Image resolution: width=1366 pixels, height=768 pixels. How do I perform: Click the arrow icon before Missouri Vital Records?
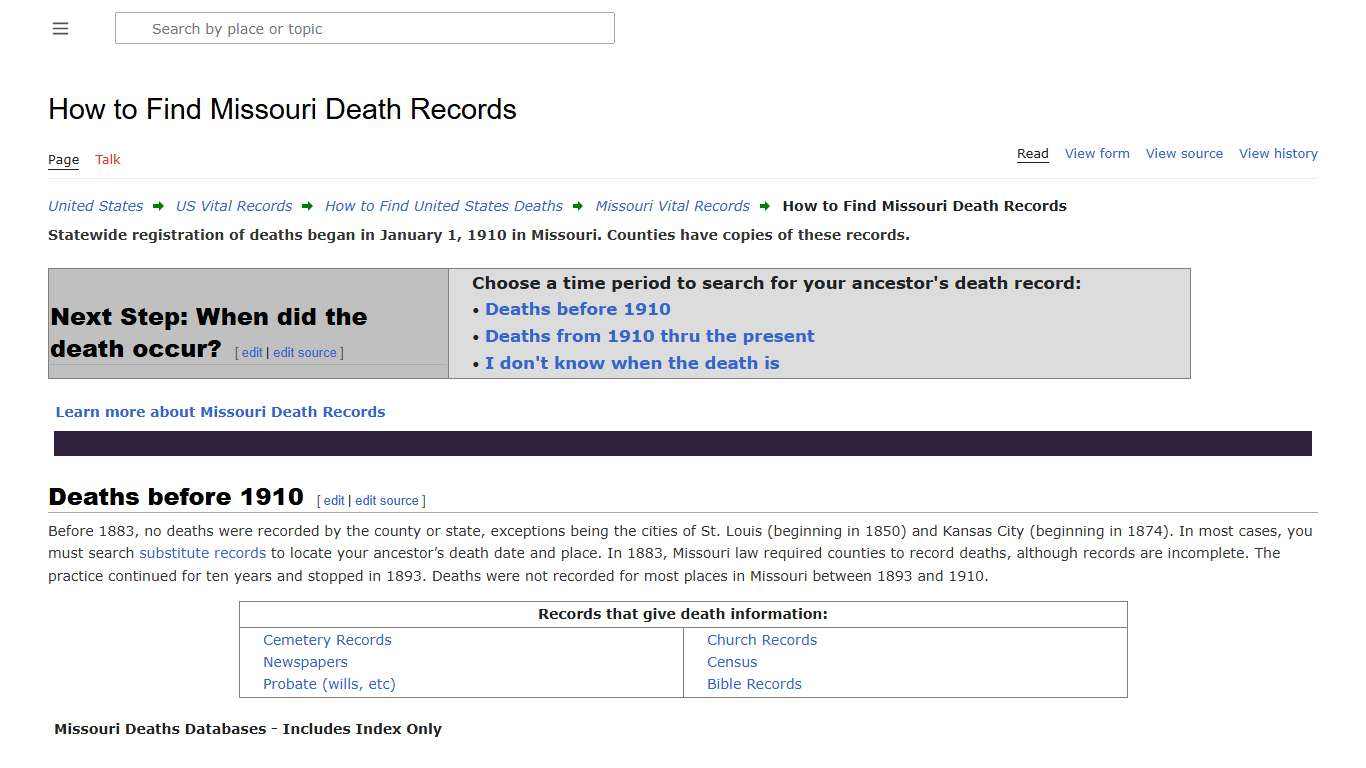pyautogui.click(x=577, y=206)
